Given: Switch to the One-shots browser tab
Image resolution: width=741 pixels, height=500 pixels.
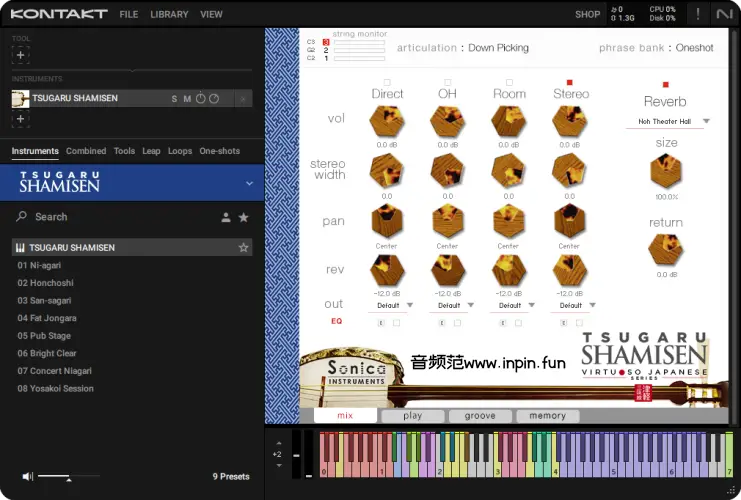Looking at the screenshot, I should tap(220, 151).
